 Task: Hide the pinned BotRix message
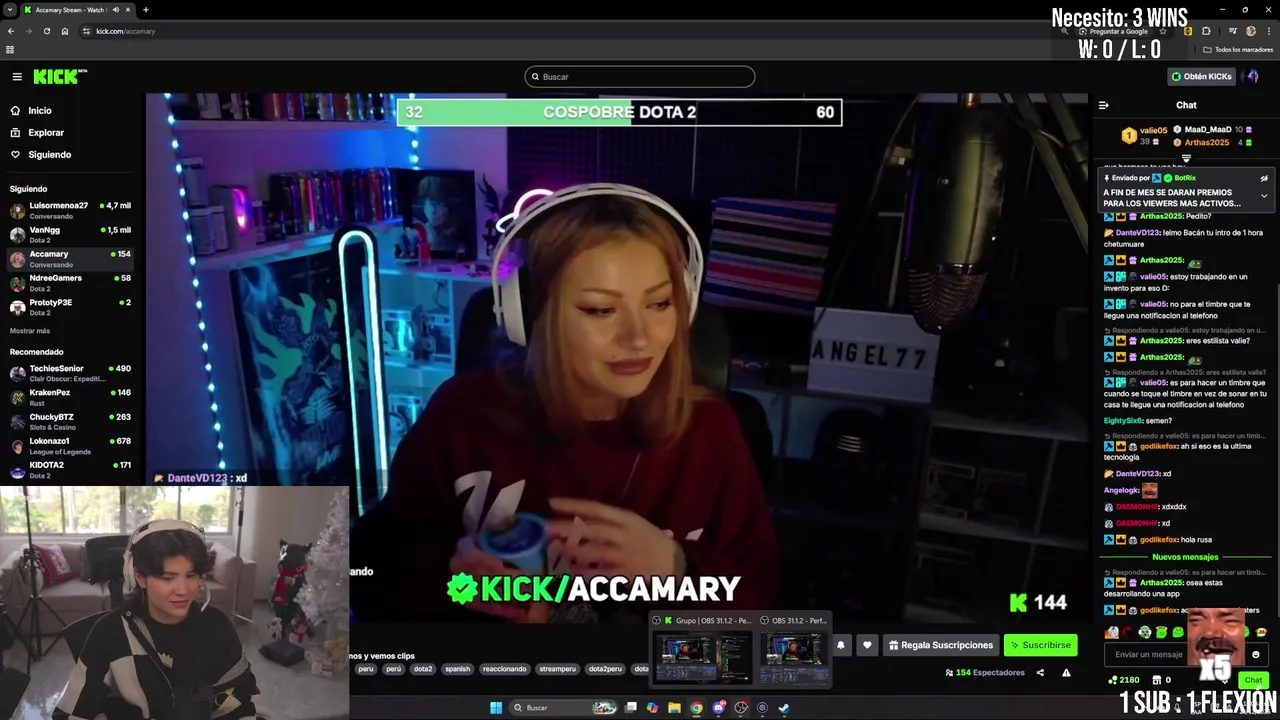[1264, 178]
